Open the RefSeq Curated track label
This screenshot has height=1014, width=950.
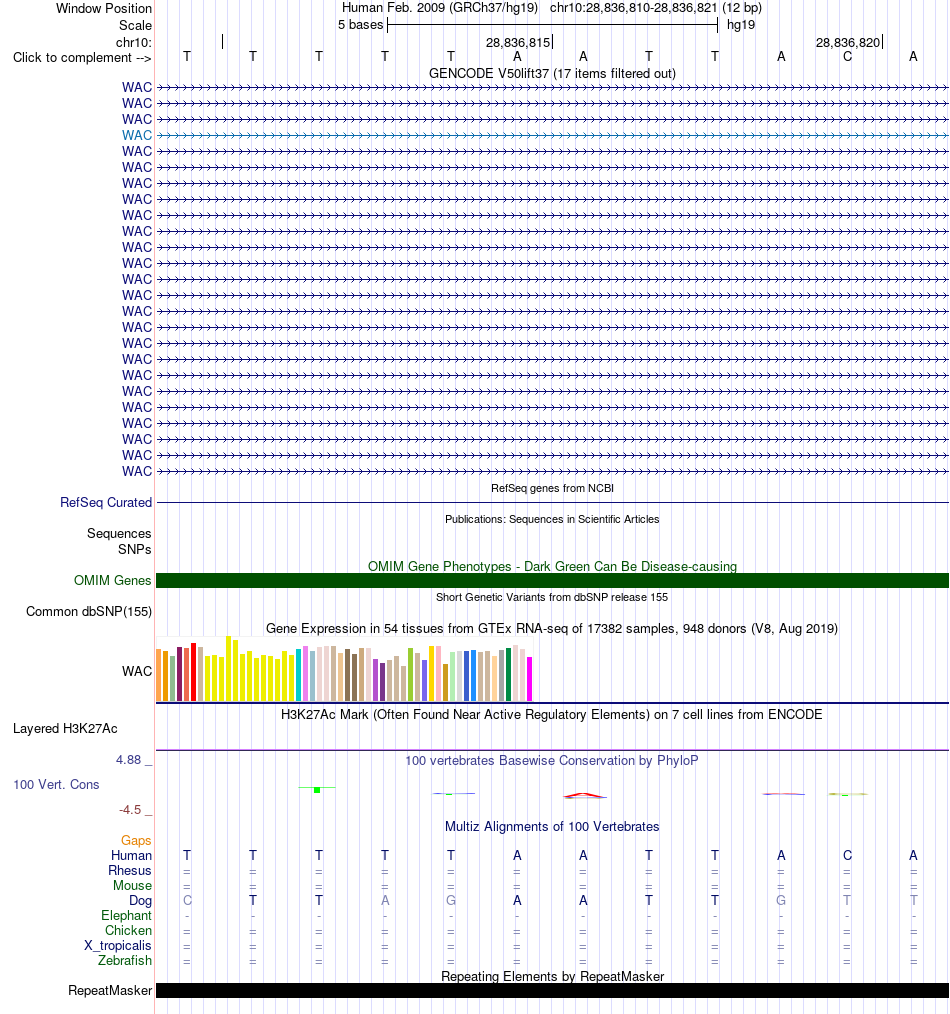(x=106, y=502)
